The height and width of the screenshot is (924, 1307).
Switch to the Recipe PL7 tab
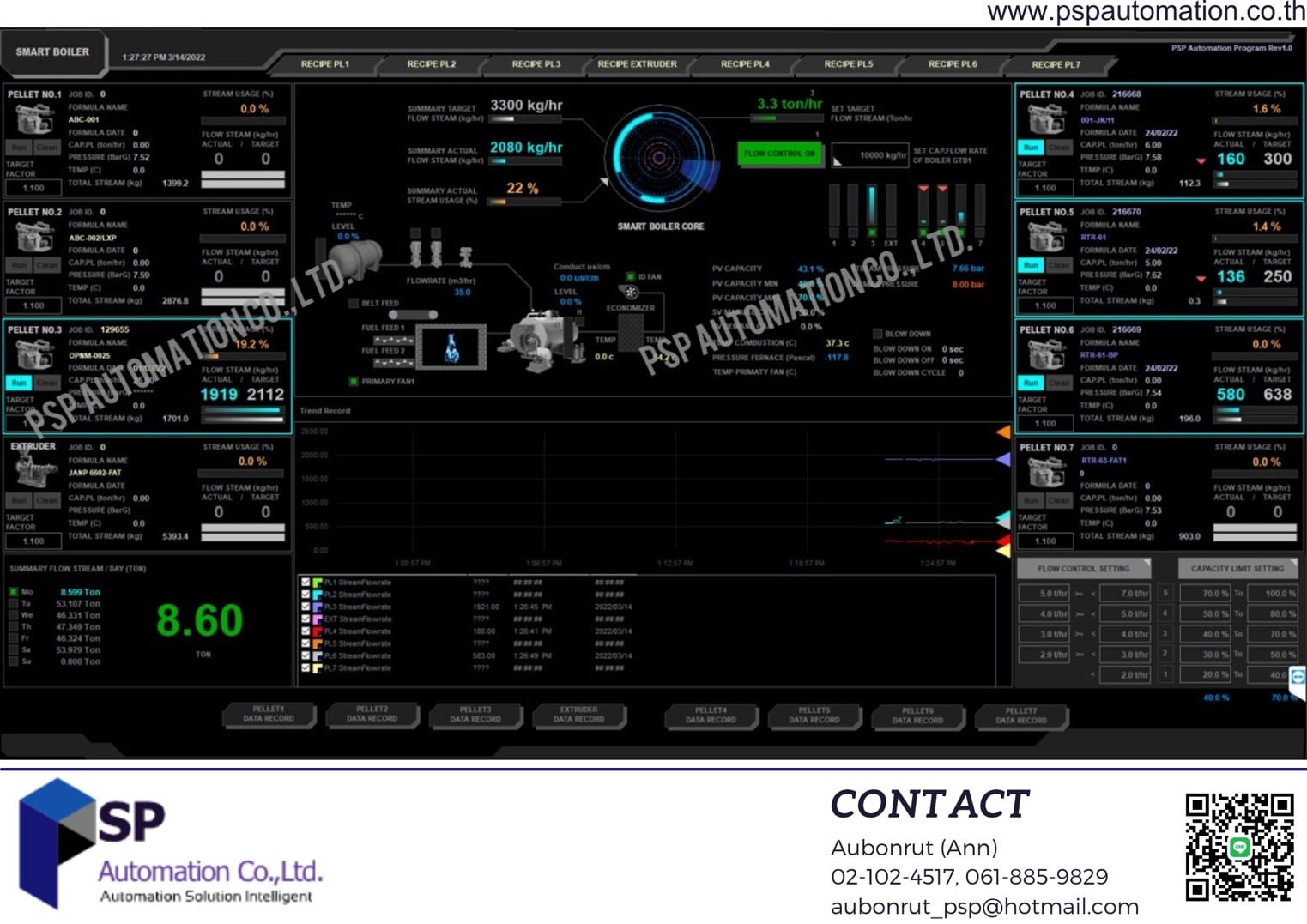click(x=1056, y=64)
